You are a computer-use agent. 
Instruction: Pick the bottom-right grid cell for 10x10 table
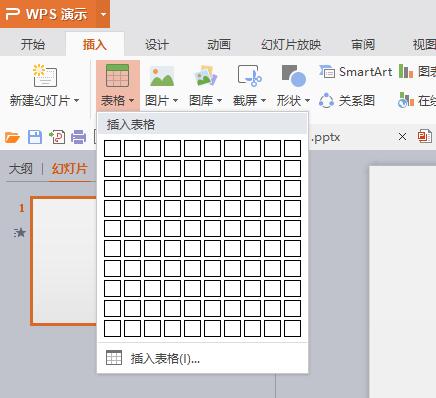[x=292, y=328]
